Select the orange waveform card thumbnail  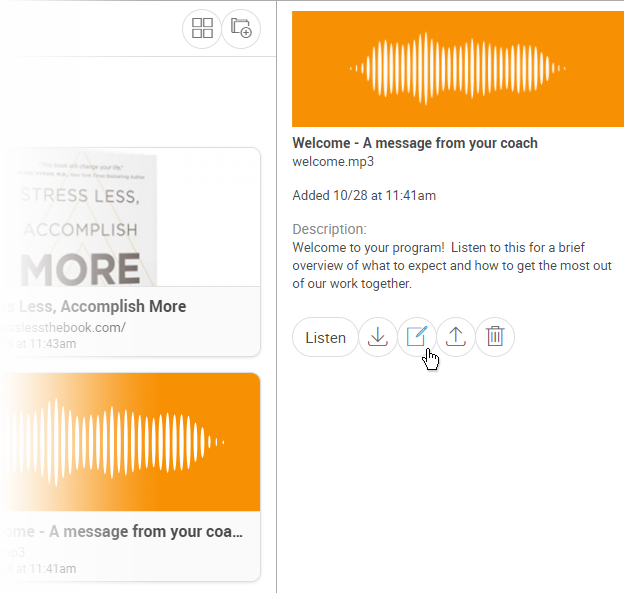click(x=130, y=442)
